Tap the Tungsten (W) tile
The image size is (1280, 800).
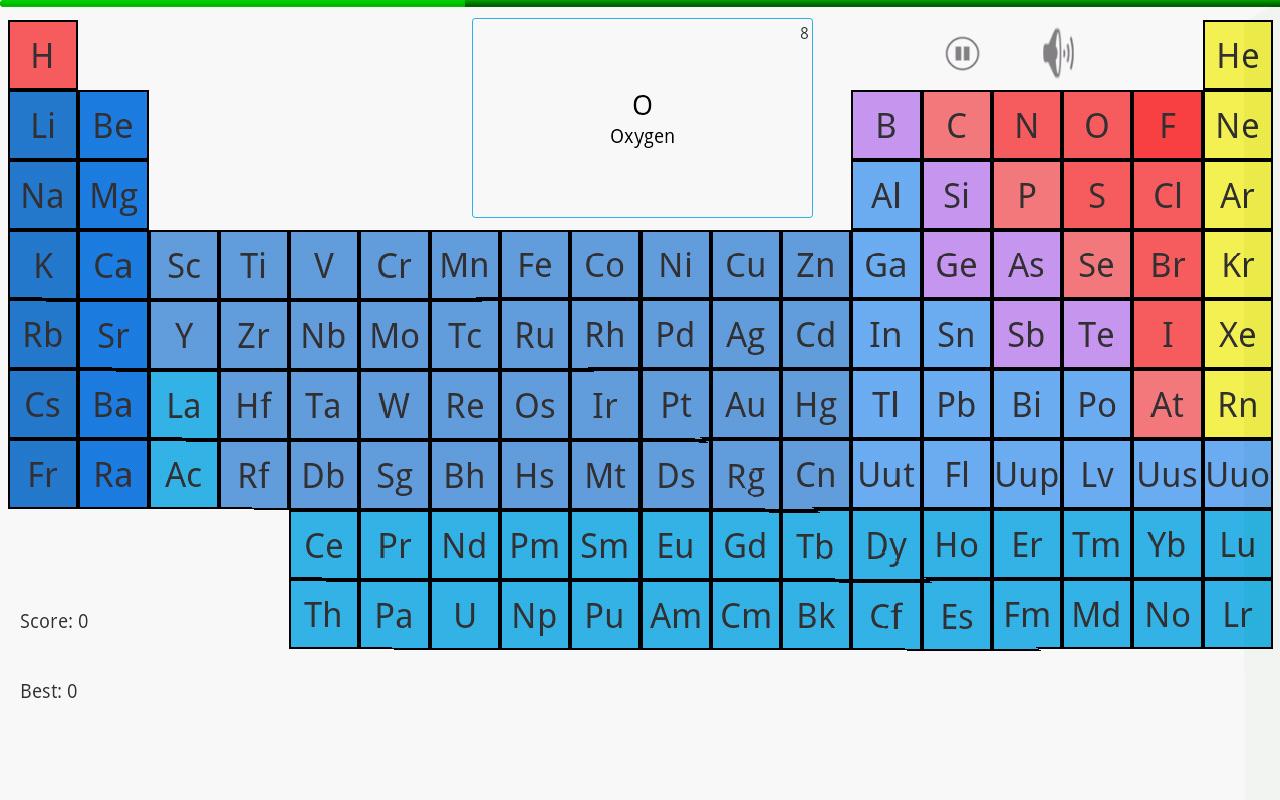[x=394, y=405]
